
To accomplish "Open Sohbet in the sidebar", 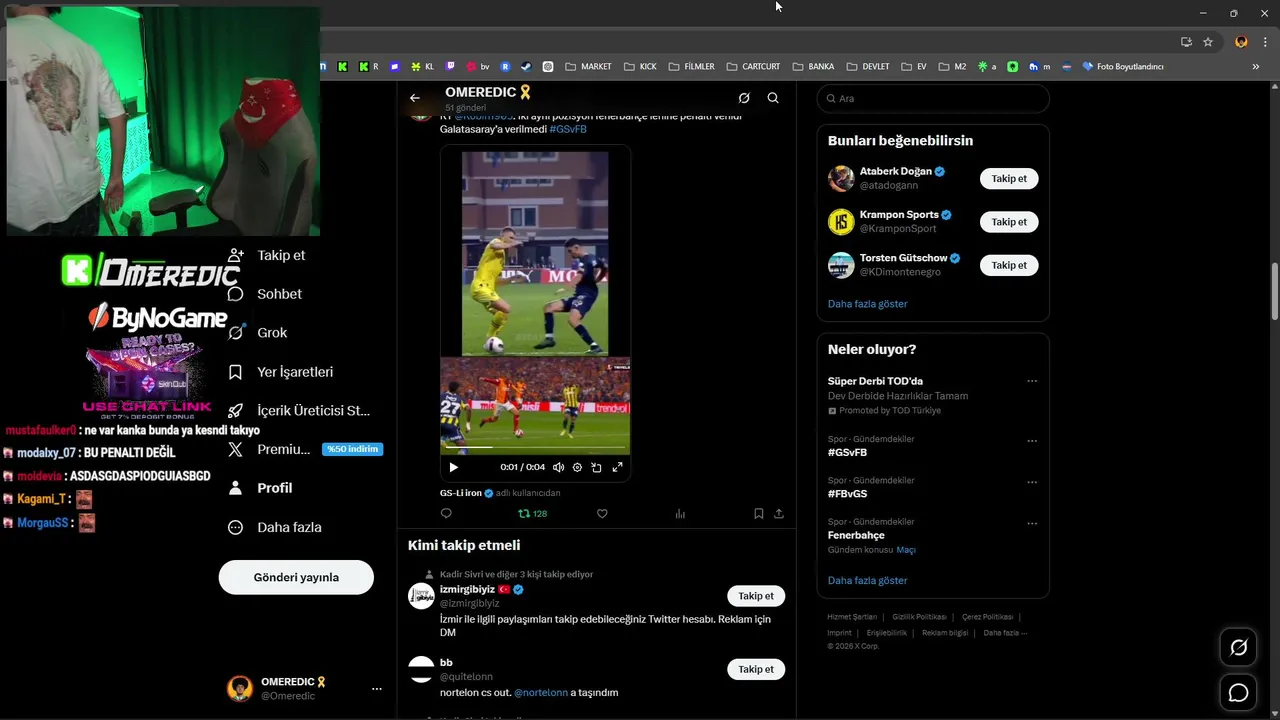I will (264, 294).
